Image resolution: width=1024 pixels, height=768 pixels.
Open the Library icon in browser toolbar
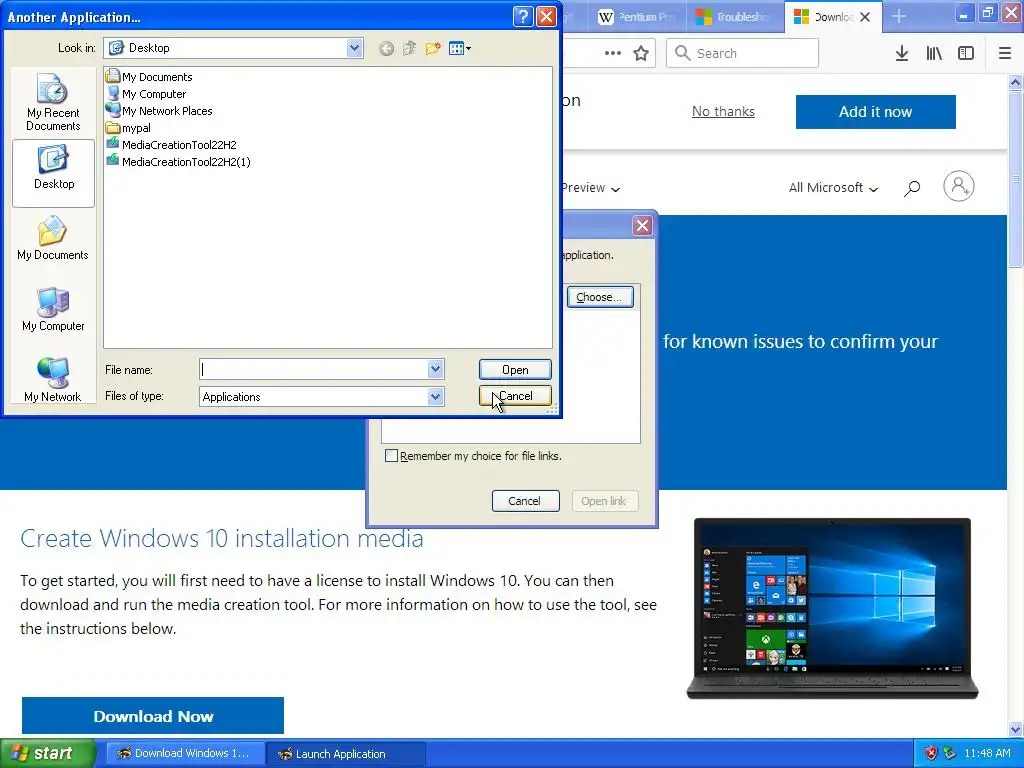click(x=934, y=53)
